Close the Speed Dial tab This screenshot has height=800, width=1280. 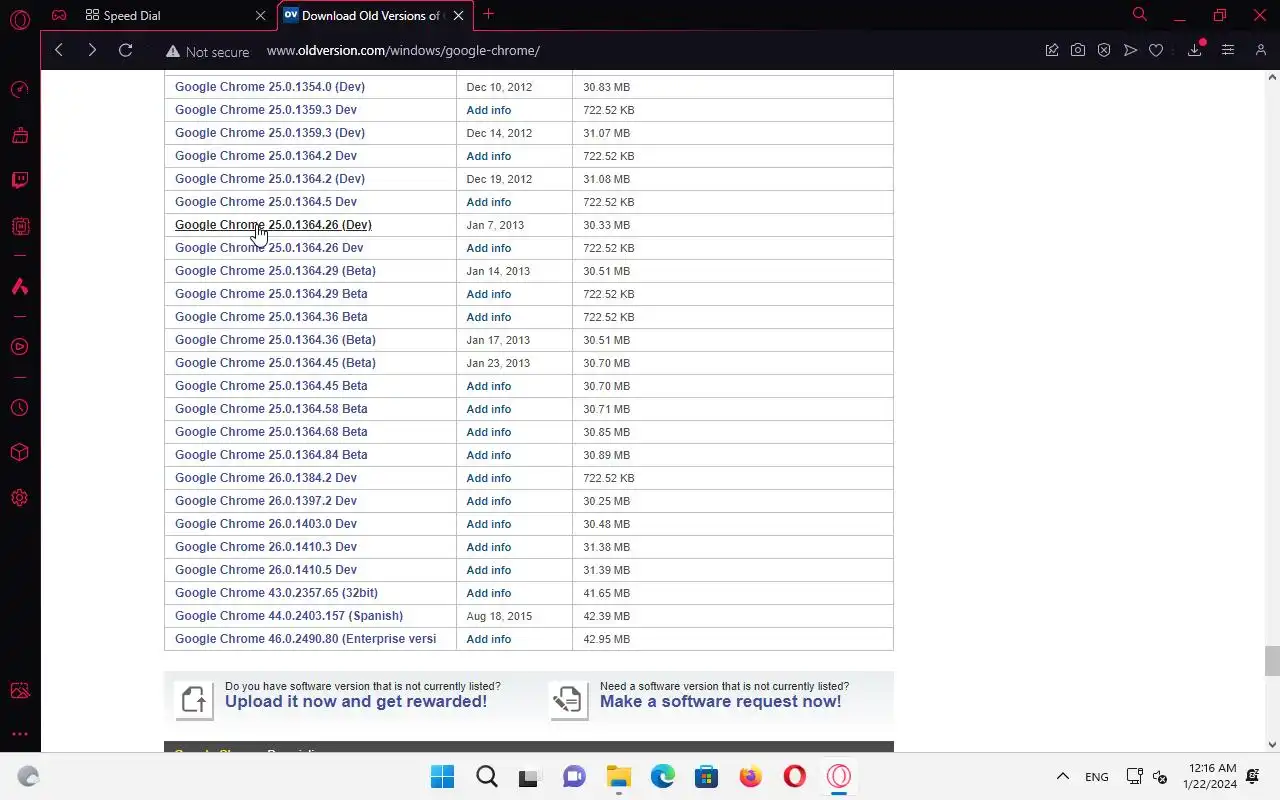pos(261,15)
